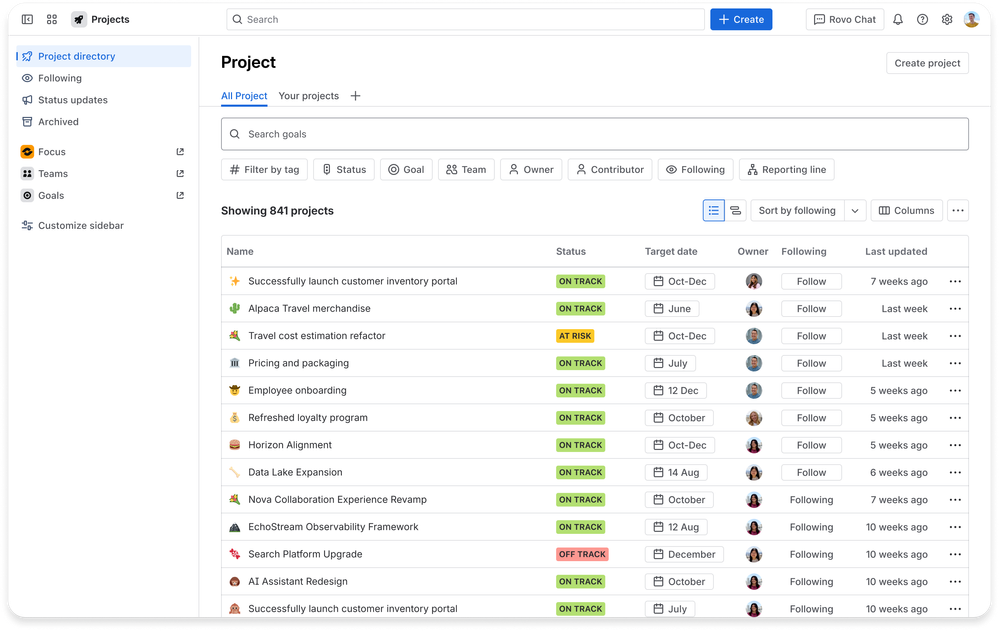Image resolution: width=999 pixels, height=631 pixels.
Task: Follow the Employee onboarding project
Action: 811,391
